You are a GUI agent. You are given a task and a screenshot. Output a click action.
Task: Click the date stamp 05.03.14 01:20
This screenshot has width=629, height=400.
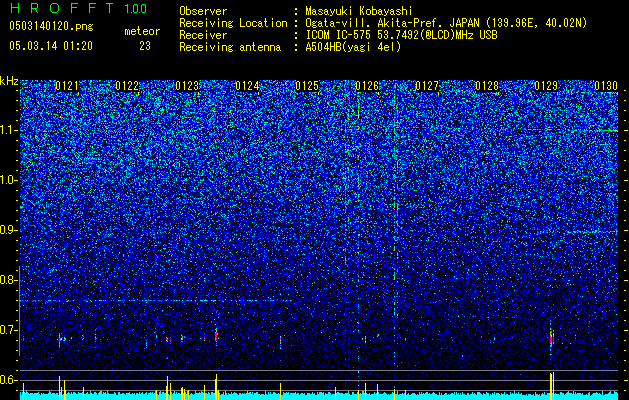tap(51, 46)
